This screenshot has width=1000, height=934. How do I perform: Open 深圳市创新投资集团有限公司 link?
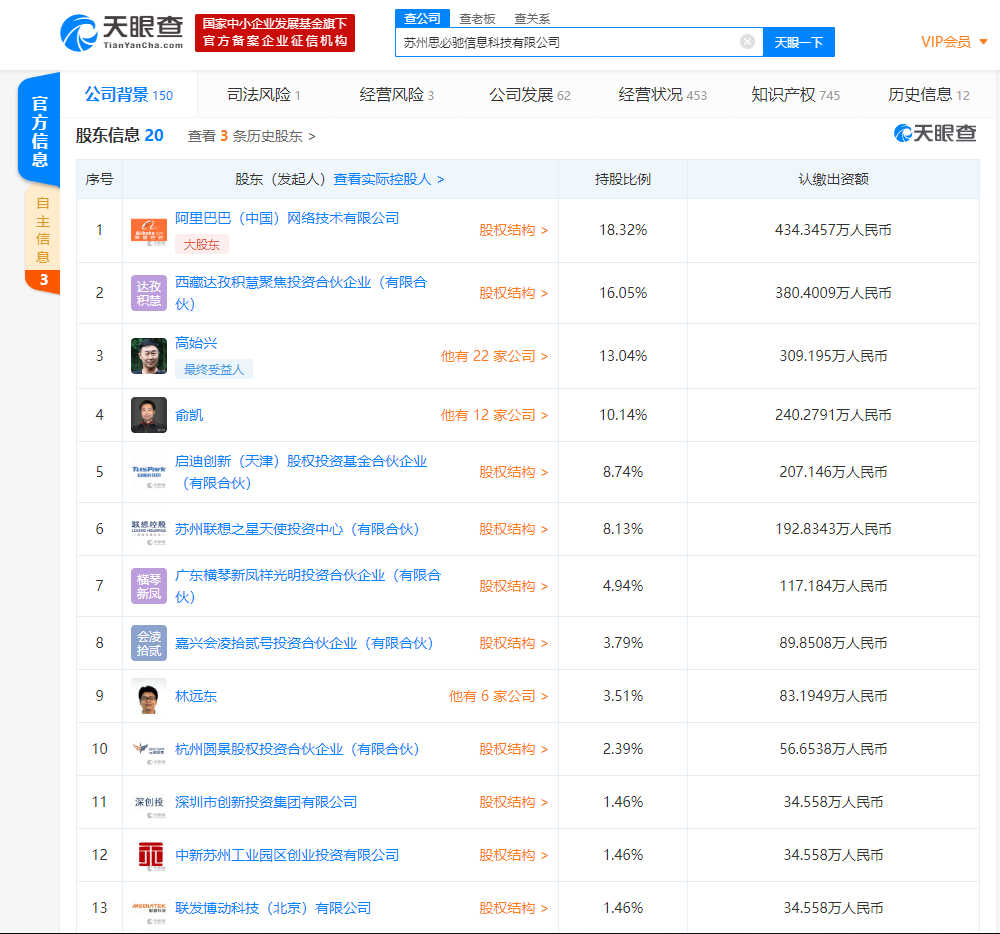(x=266, y=802)
